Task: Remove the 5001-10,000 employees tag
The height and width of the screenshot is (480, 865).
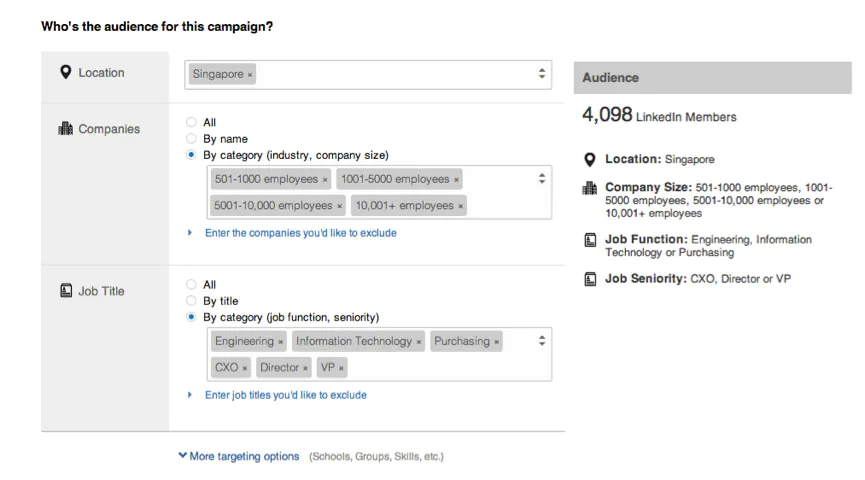Action: tap(339, 206)
